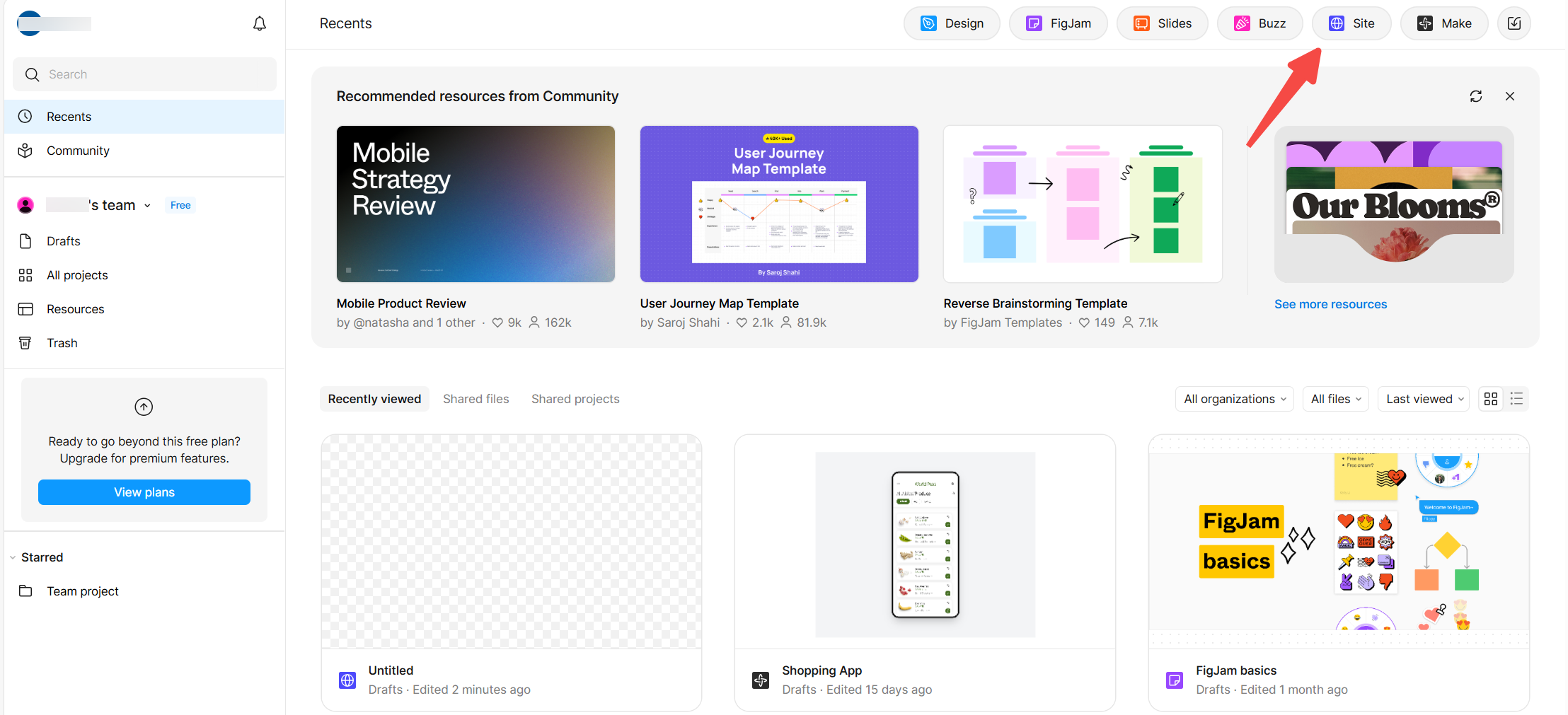
Task: Switch to list view layout
Action: [1516, 399]
